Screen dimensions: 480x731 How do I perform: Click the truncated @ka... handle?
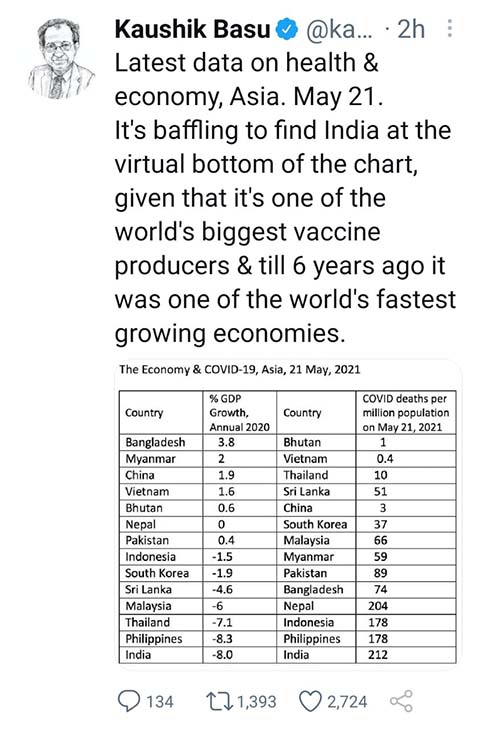[339, 29]
